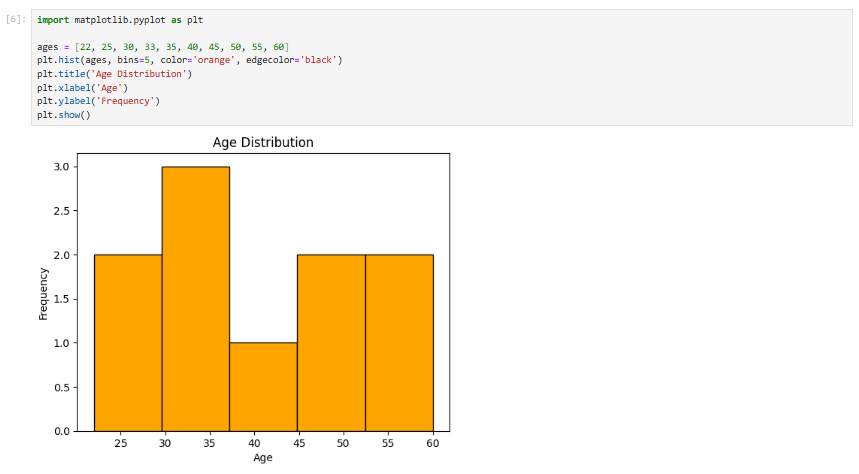Screen dimensions: 859x474
Task: Click the y-axis tick label 1.5
Action: [61, 299]
